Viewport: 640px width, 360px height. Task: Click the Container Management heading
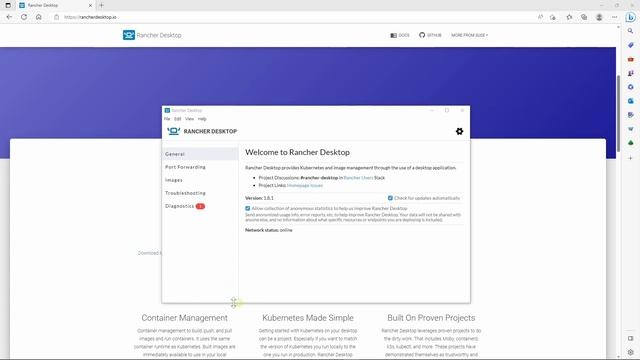tap(184, 318)
